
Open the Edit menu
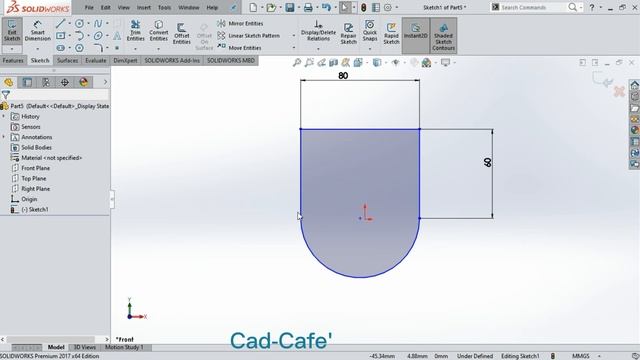105,7
